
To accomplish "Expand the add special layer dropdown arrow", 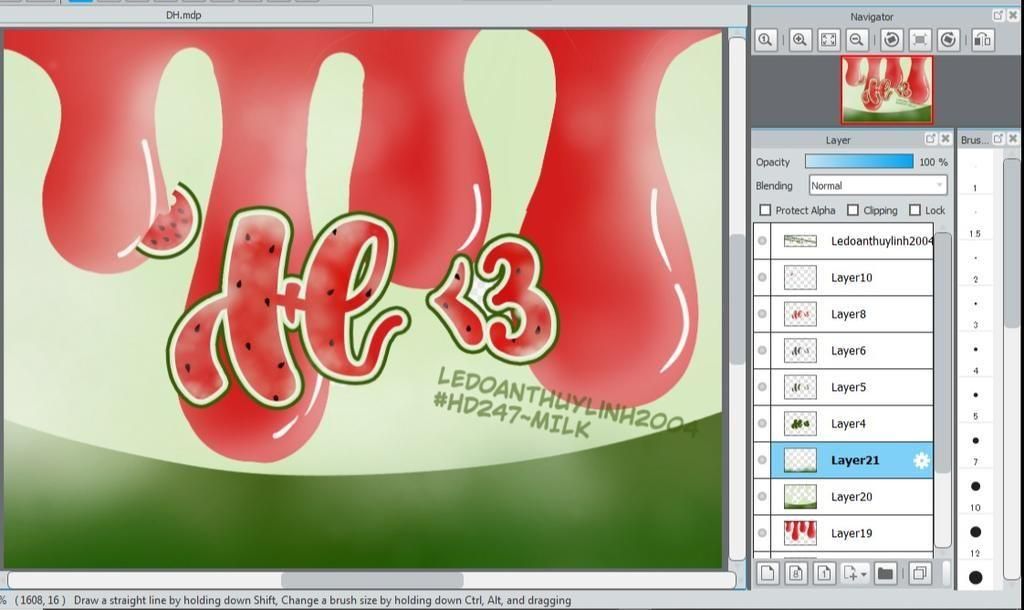I will coord(864,574).
